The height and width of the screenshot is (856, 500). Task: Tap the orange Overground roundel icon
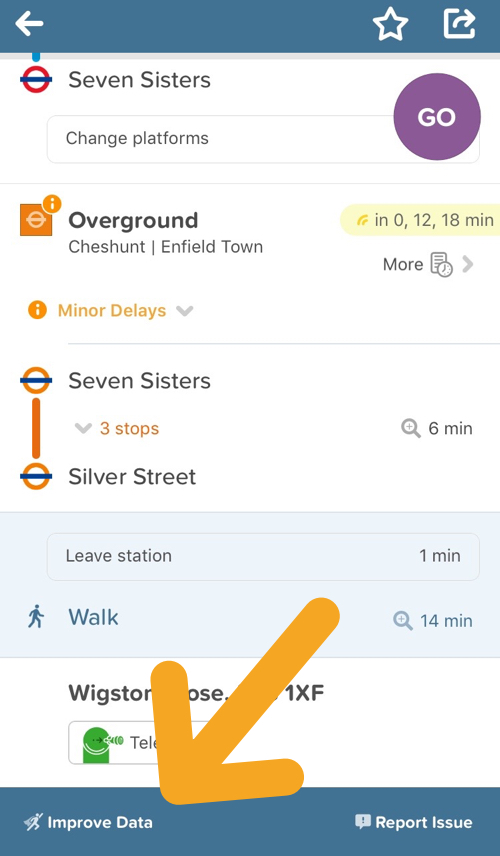(36, 220)
